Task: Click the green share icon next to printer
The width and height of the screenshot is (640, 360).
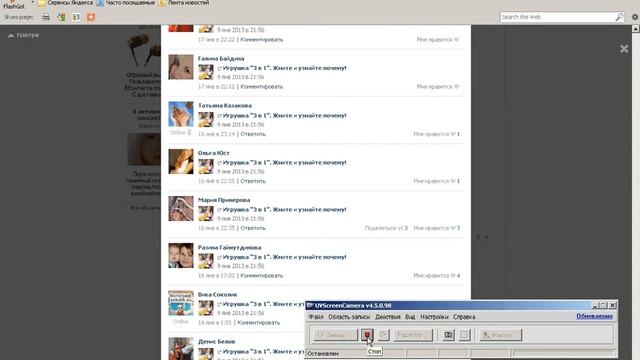Action: coord(61,17)
